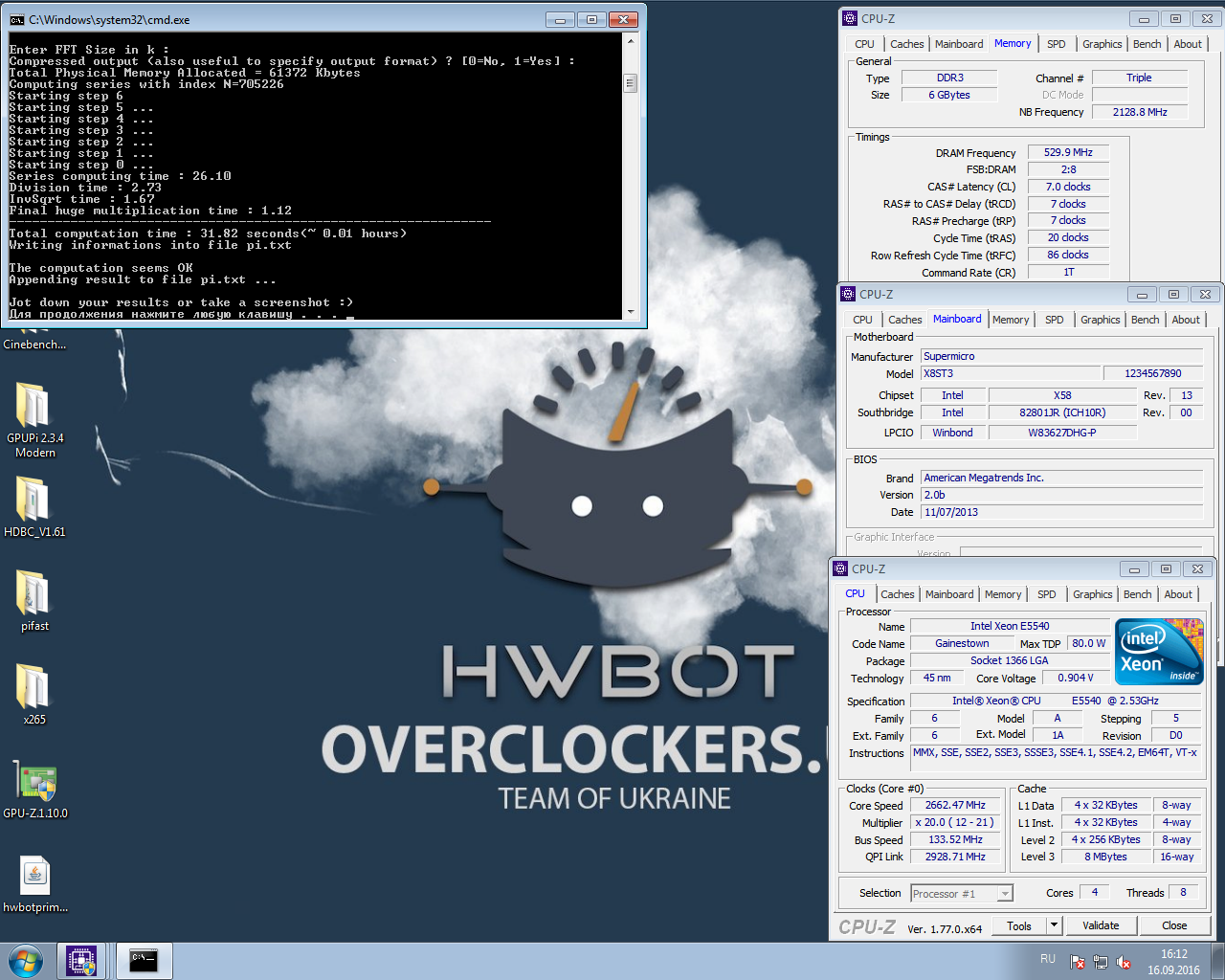Click the muted volume tray icon
Image resolution: width=1225 pixels, height=980 pixels.
[1124, 962]
